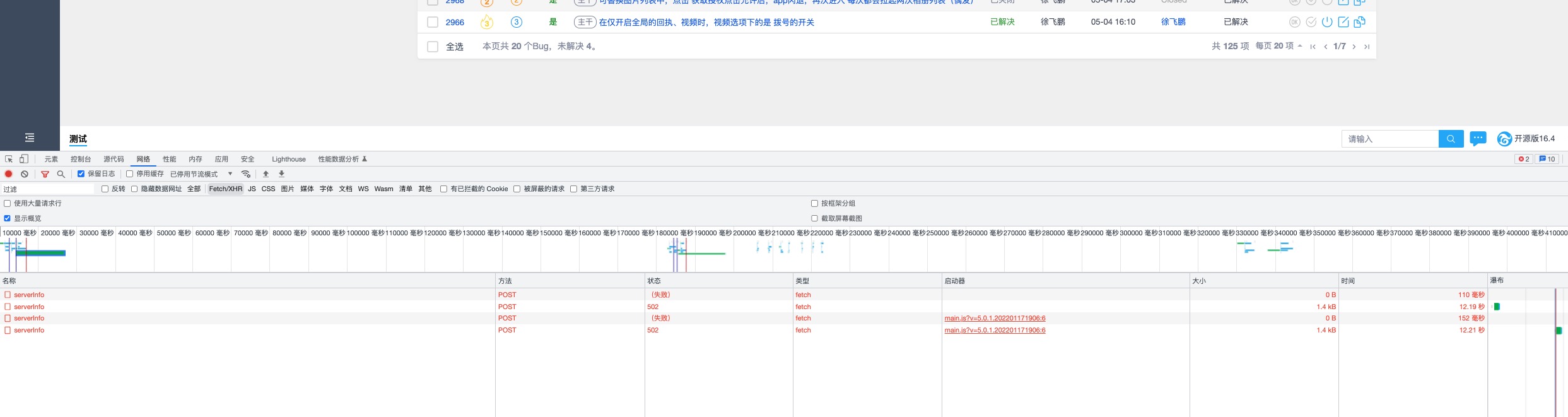Click the red record network log button
The width and height of the screenshot is (1568, 417).
click(9, 174)
